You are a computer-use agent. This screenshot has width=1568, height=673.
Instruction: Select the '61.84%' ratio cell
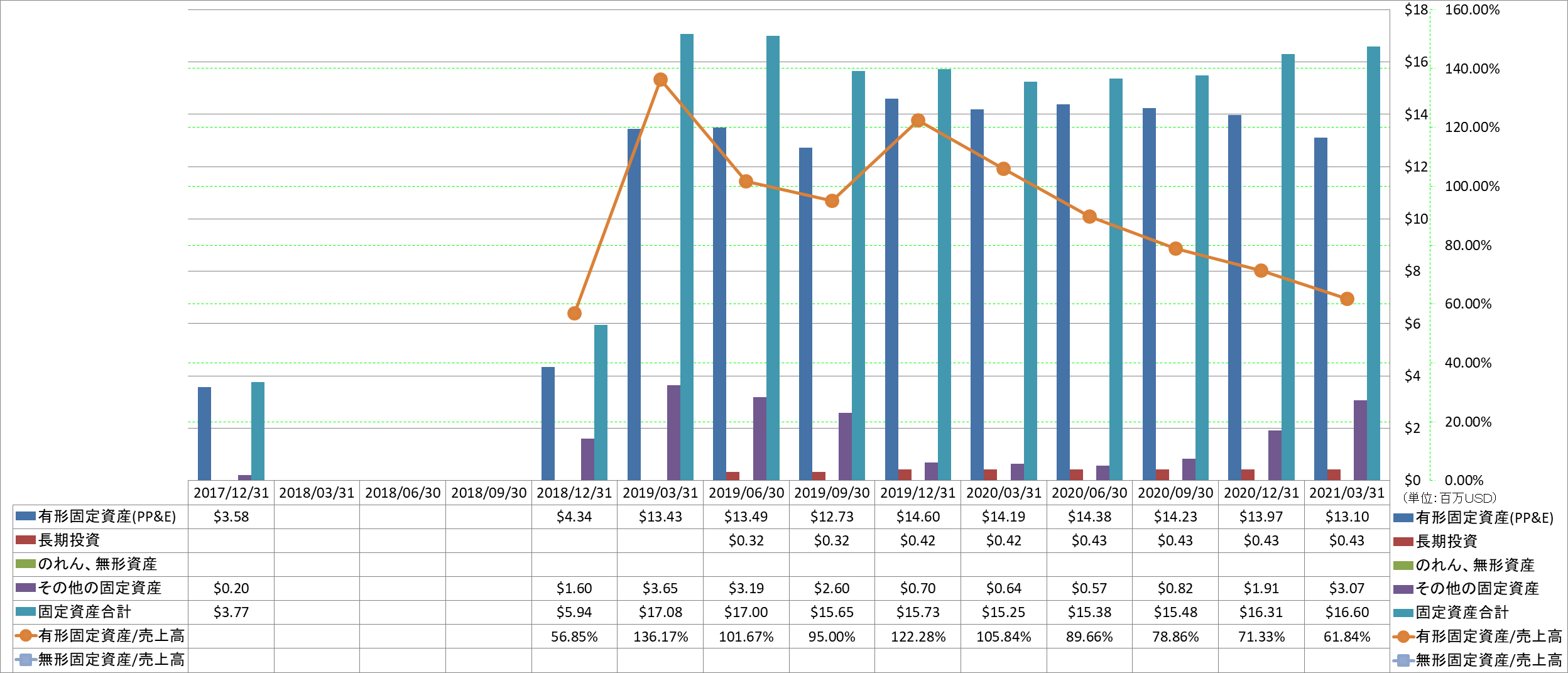(1347, 637)
